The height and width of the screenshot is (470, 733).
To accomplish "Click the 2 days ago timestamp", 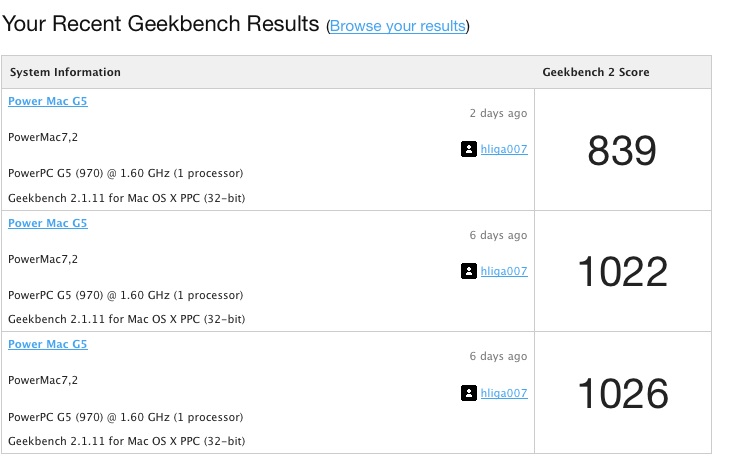I will coord(498,113).
